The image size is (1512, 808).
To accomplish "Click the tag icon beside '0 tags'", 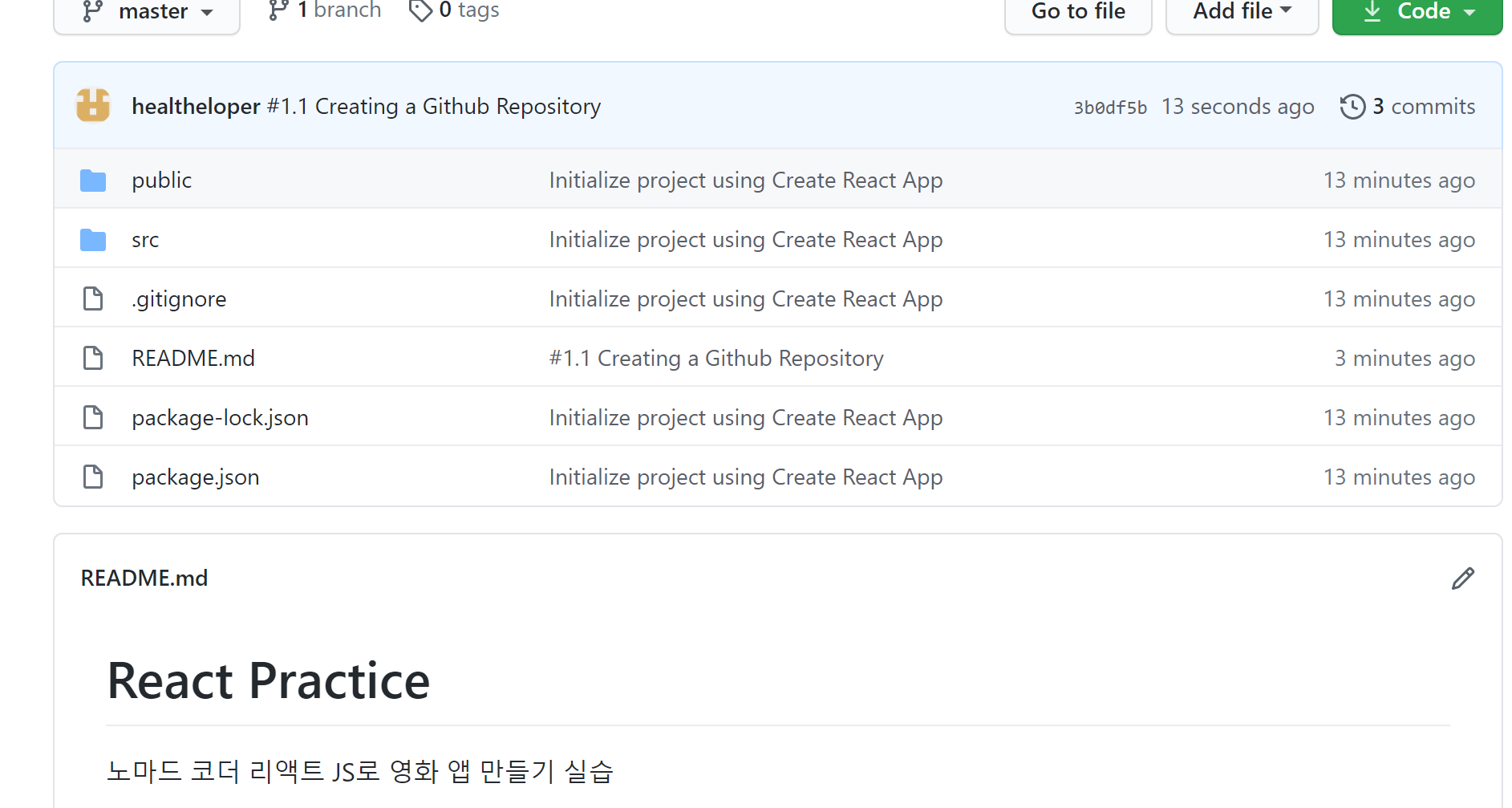I will pos(420,10).
